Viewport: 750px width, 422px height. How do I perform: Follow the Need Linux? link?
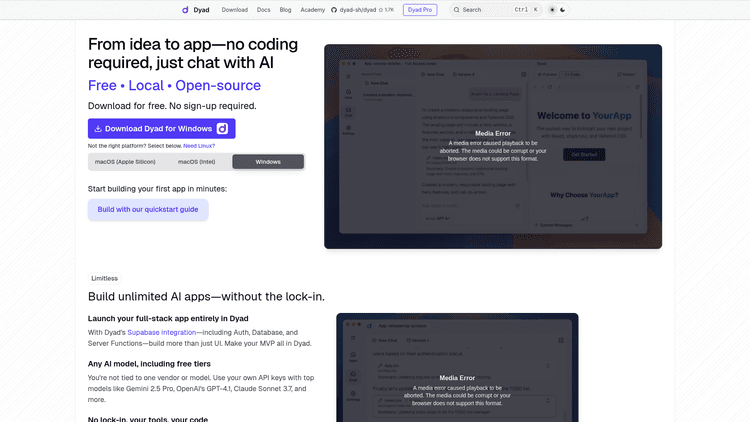coord(199,146)
